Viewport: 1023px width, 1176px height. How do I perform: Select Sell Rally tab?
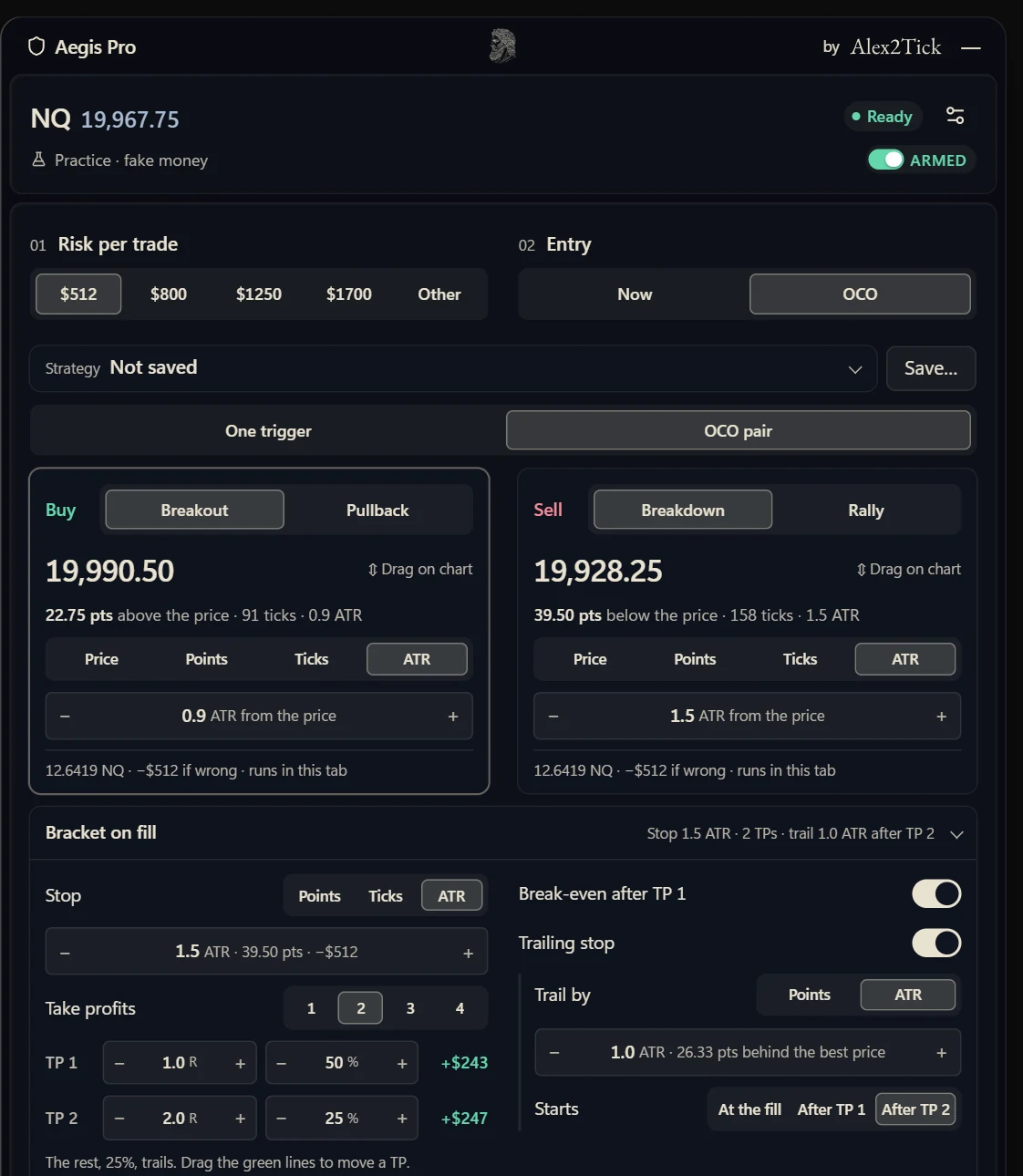click(866, 510)
